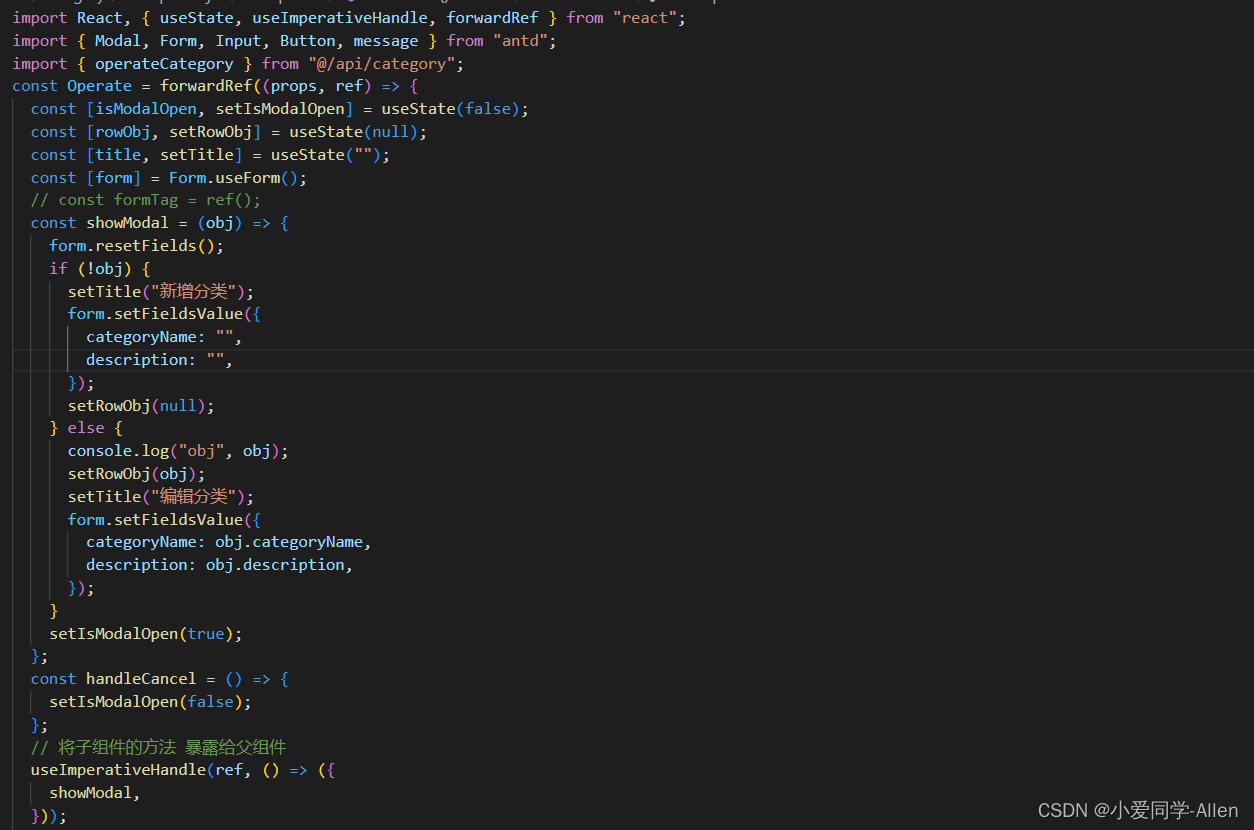Click the "antd" module string

[520, 40]
